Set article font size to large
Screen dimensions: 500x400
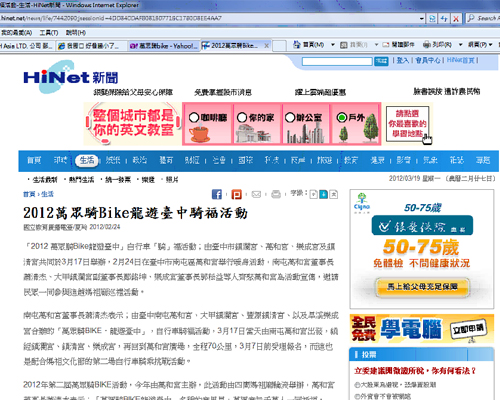(x=334, y=194)
